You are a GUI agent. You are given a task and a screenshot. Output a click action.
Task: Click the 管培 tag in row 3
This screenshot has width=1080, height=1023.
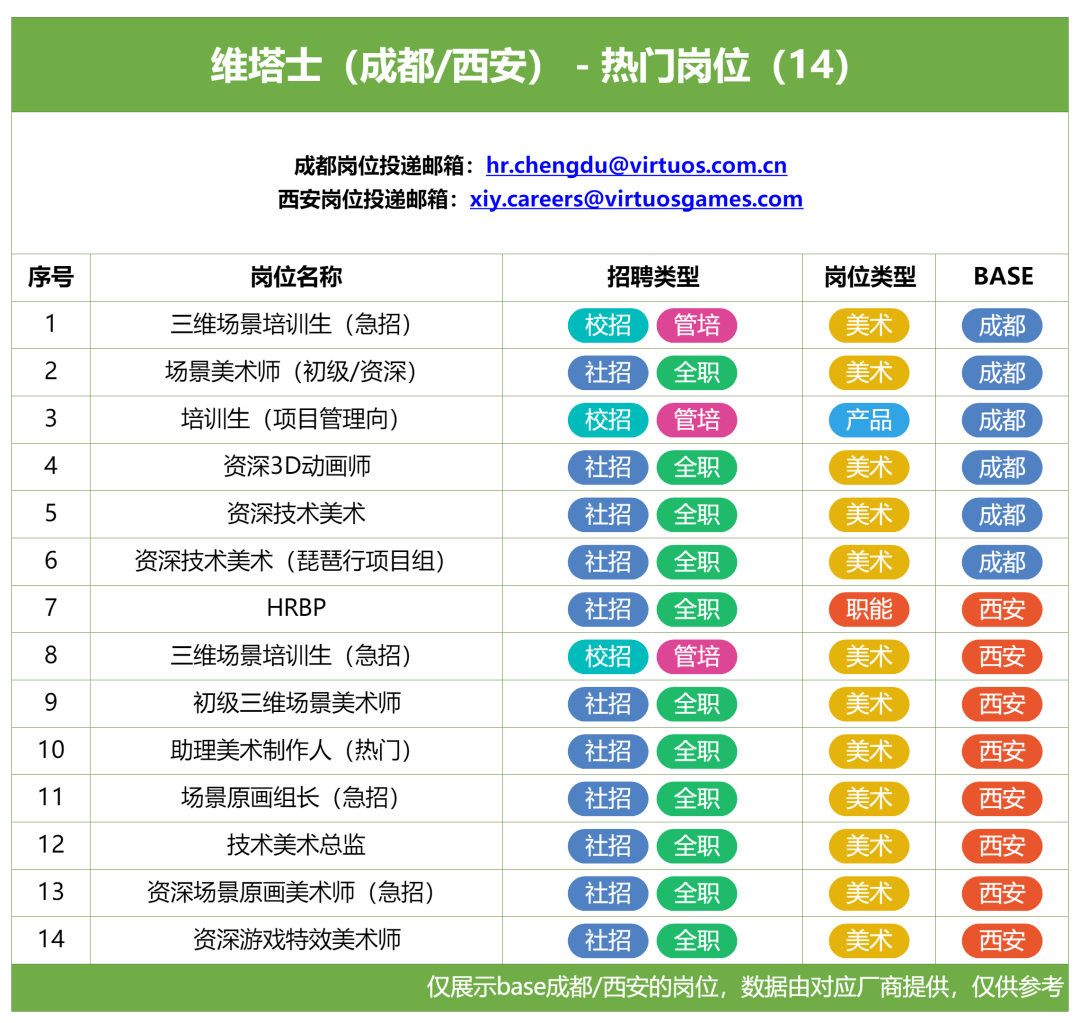[697, 420]
